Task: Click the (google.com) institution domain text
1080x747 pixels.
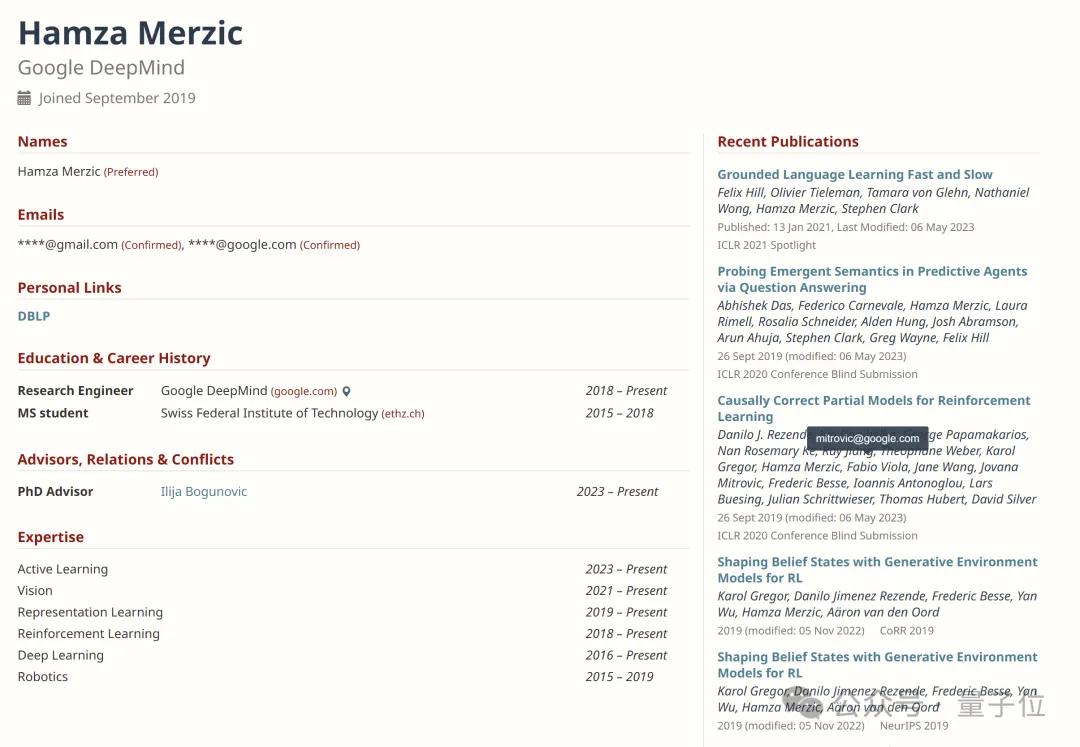Action: tap(304, 391)
